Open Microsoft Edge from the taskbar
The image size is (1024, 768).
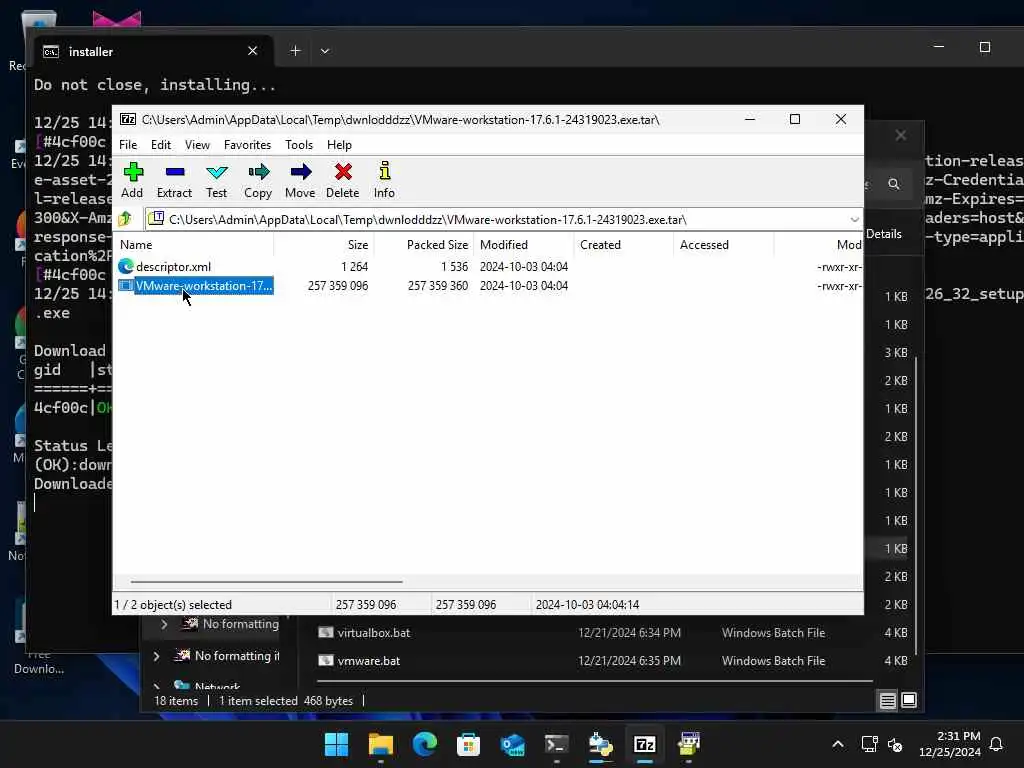[x=424, y=744]
